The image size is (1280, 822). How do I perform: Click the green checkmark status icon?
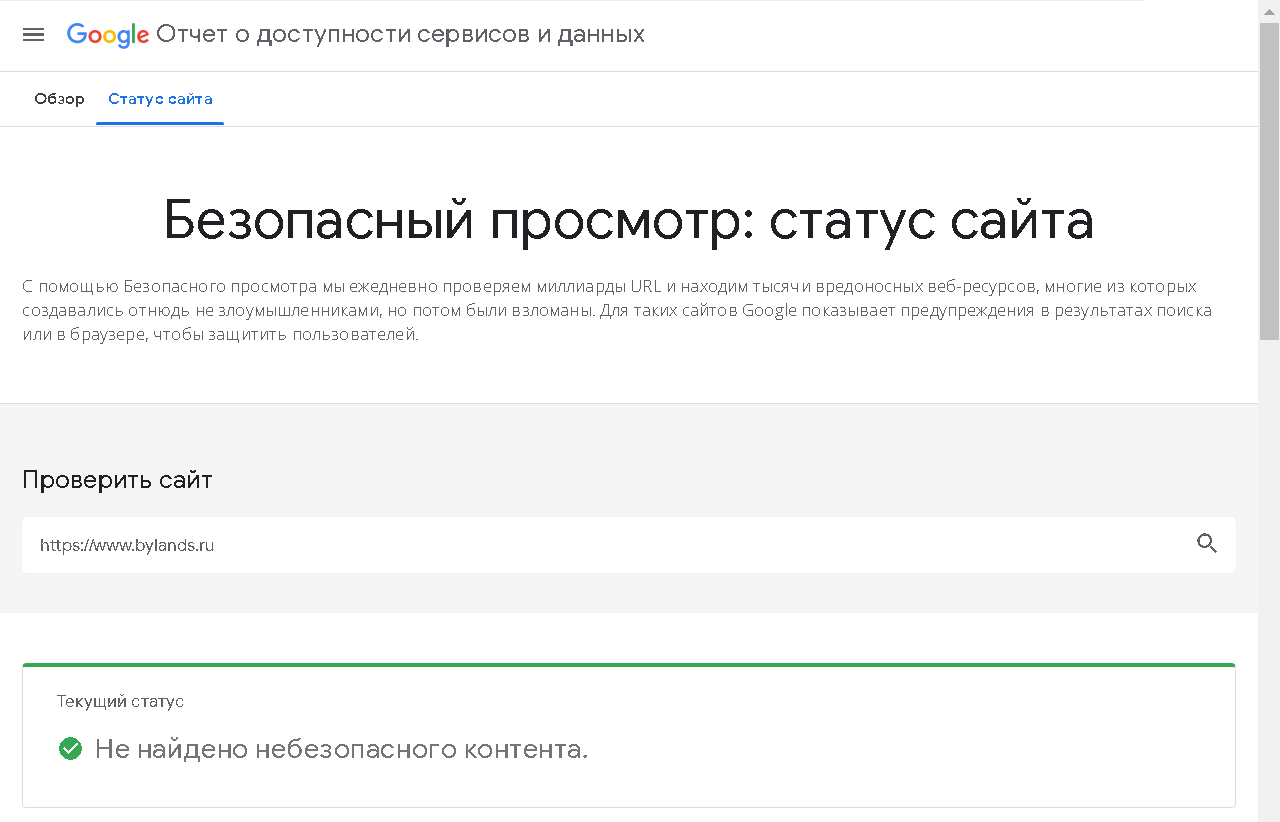tap(70, 749)
